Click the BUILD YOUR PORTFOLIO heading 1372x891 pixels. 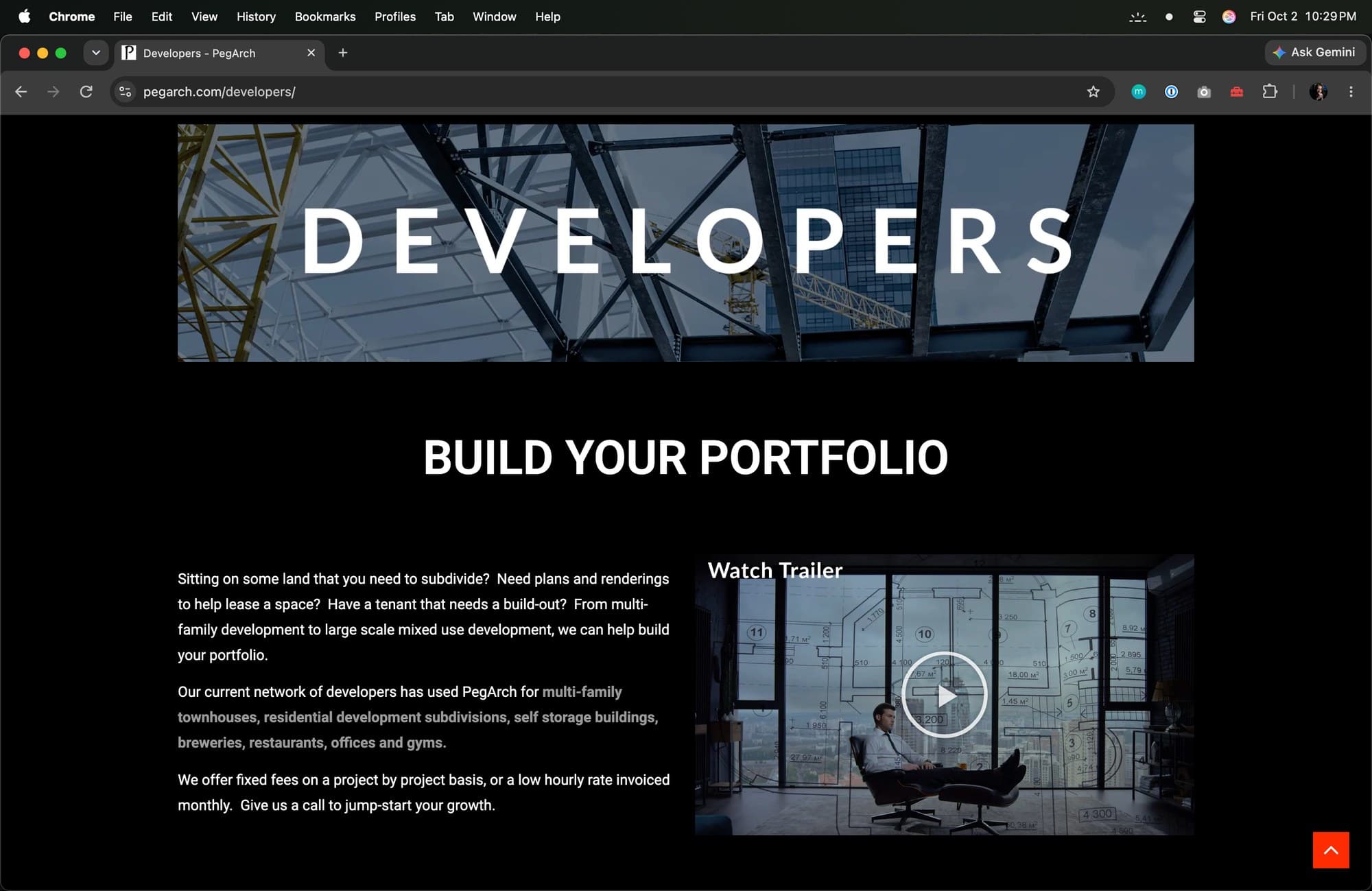686,458
